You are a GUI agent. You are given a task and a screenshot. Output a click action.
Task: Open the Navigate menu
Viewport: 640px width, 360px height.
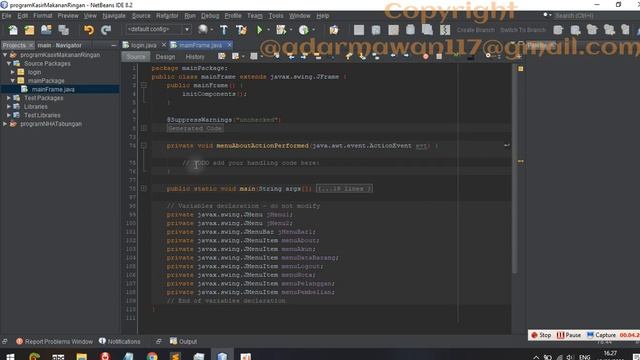pos(114,16)
